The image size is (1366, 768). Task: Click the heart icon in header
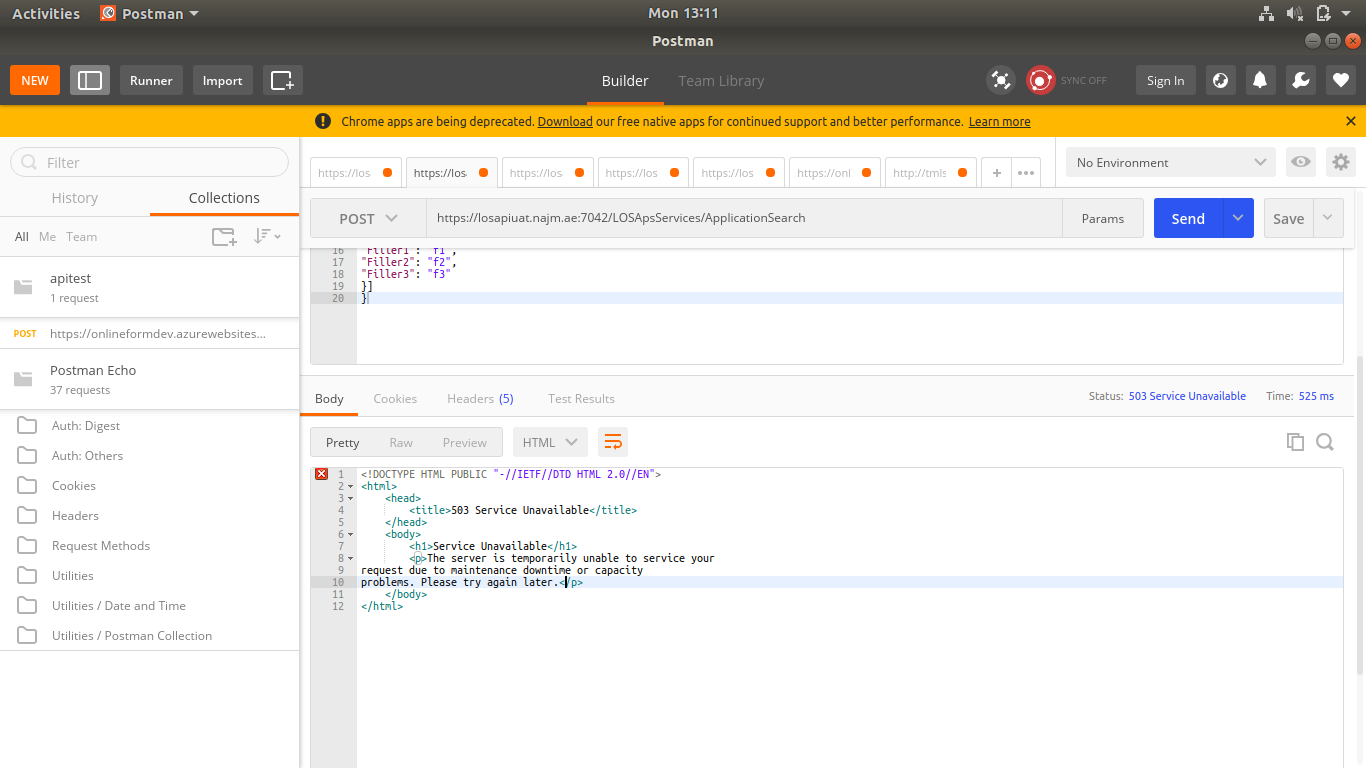[x=1341, y=80]
